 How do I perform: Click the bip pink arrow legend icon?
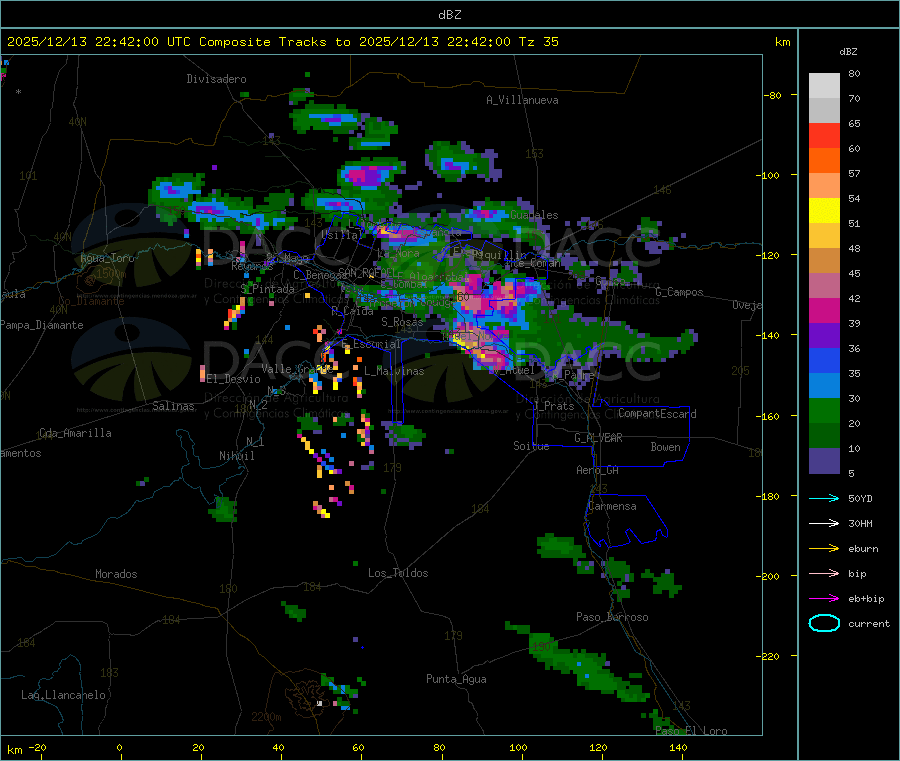coord(824,573)
